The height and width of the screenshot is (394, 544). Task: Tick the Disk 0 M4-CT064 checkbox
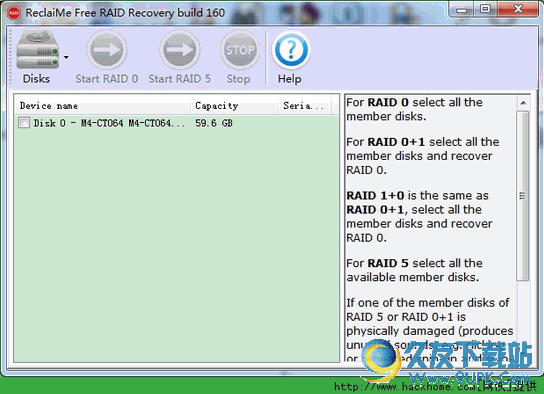(x=24, y=123)
